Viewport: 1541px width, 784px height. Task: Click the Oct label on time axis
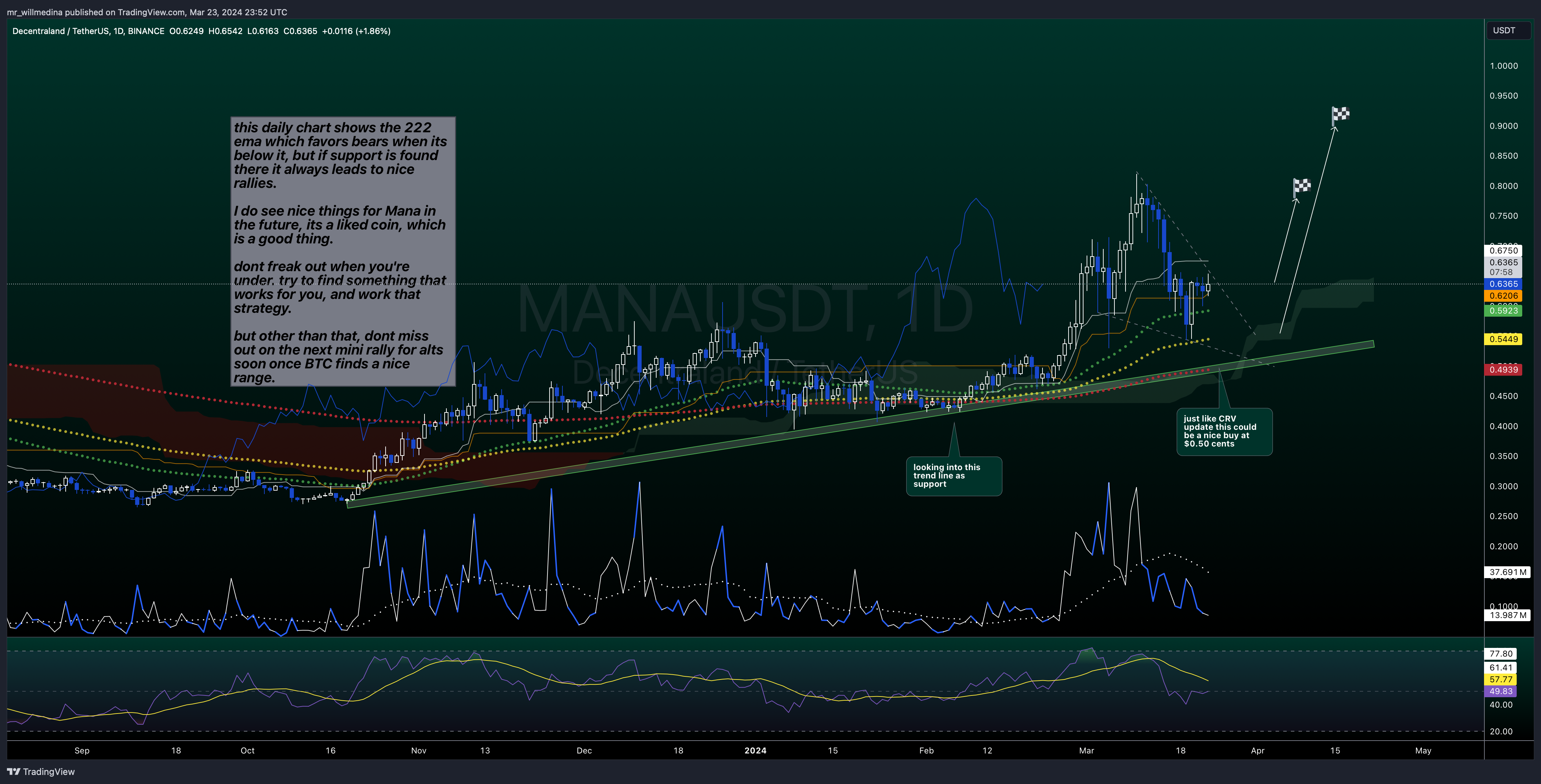[248, 751]
